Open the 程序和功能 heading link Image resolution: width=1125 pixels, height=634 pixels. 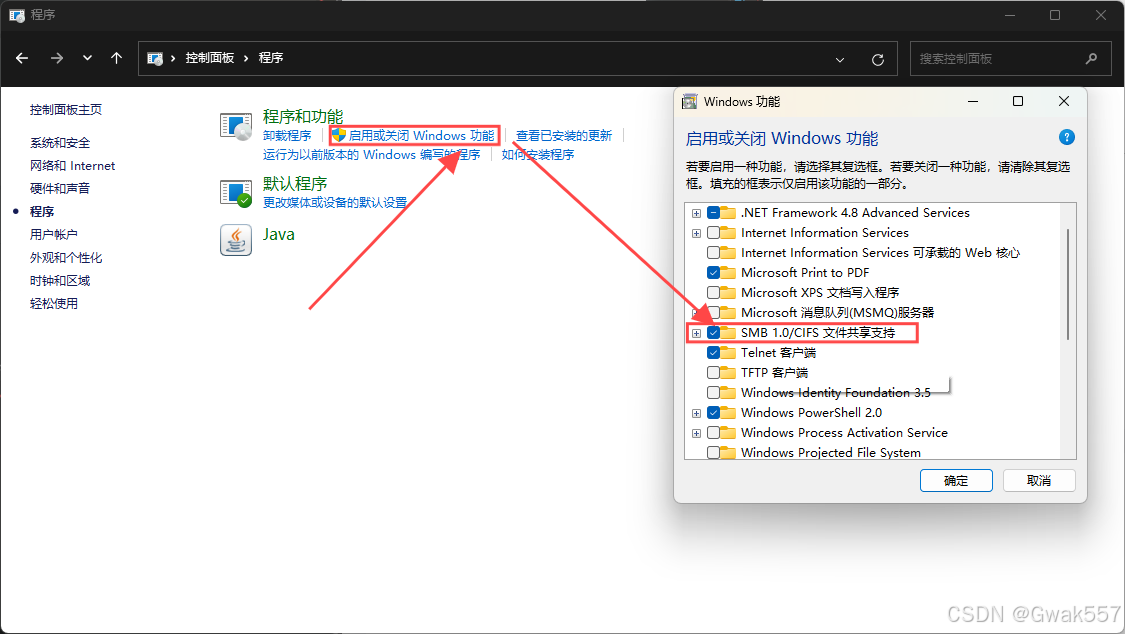[x=303, y=116]
